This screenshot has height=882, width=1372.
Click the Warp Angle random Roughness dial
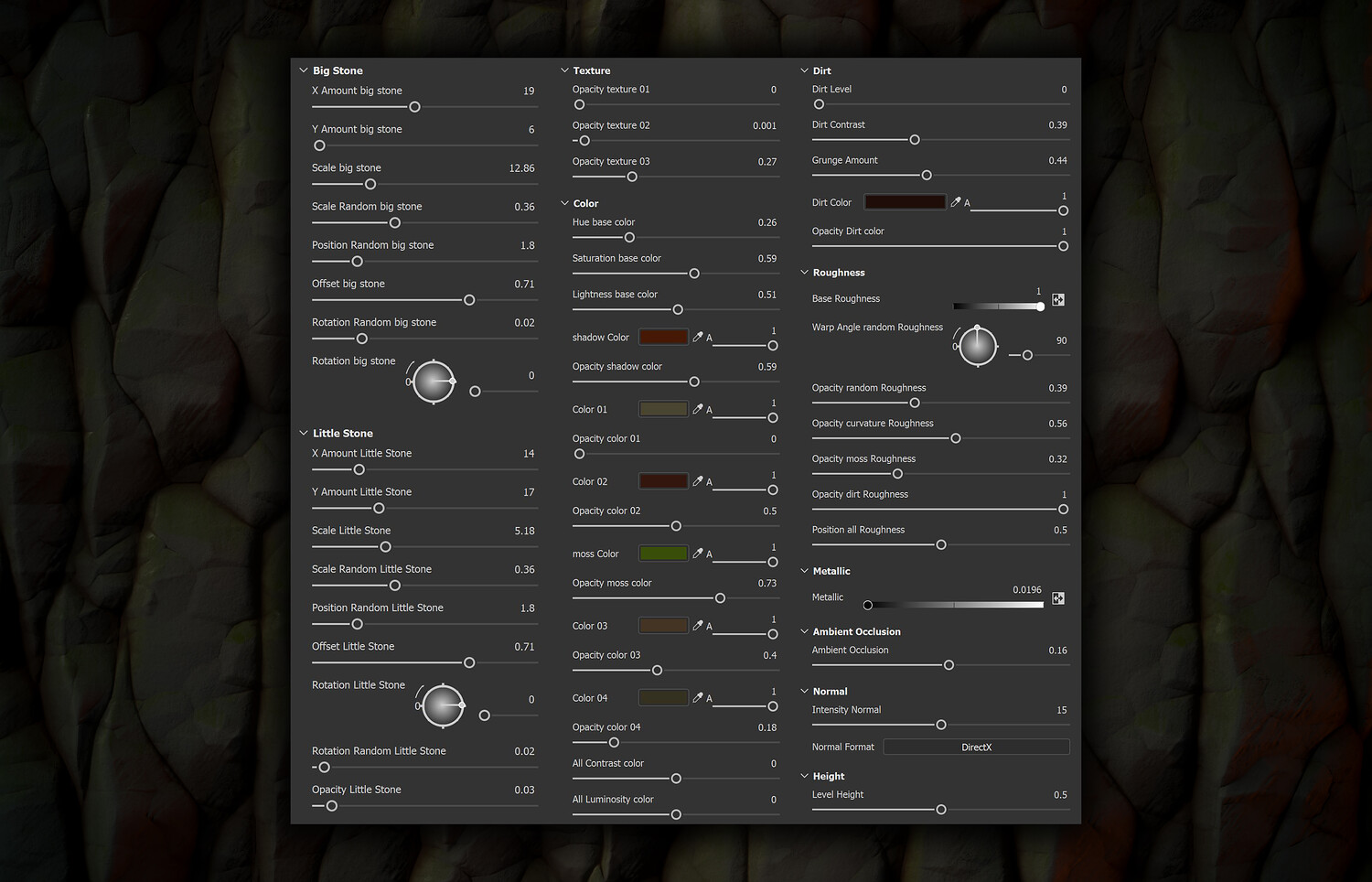(x=978, y=346)
